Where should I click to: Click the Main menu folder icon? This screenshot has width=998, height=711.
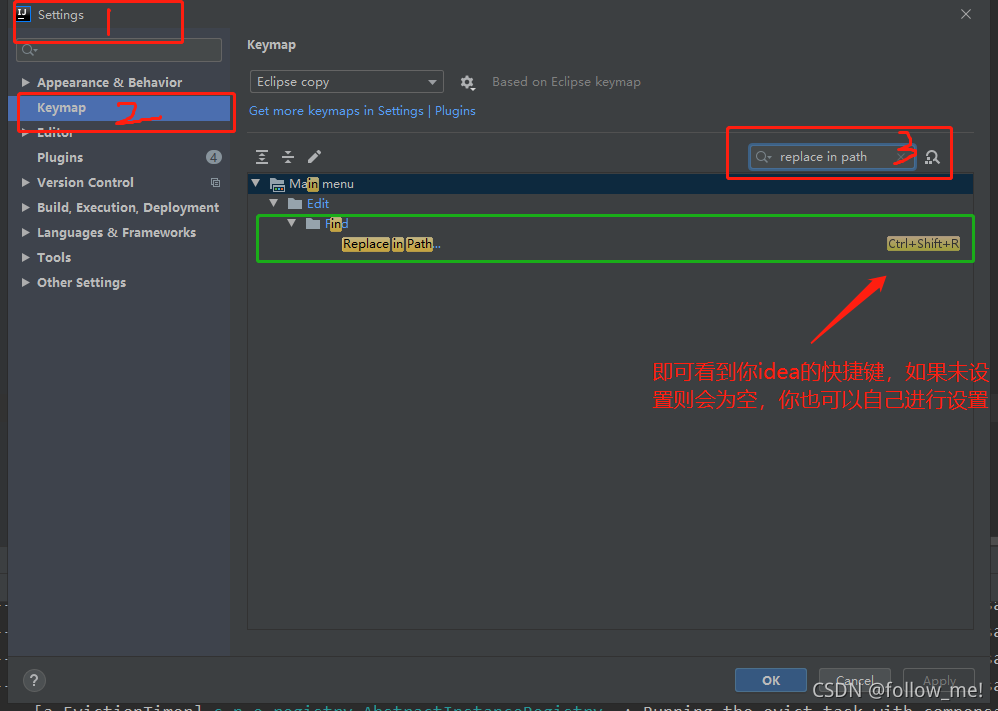coord(278,185)
